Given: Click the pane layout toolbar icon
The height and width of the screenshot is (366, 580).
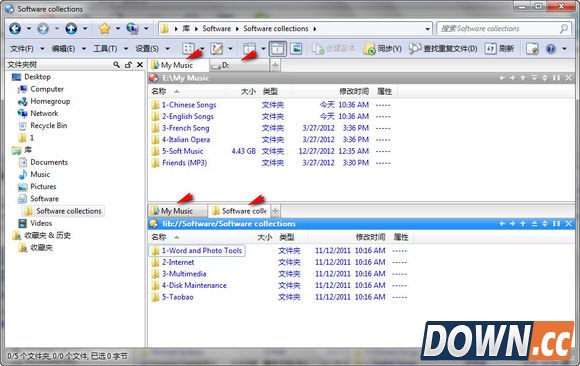Looking at the screenshot, I should [249, 48].
